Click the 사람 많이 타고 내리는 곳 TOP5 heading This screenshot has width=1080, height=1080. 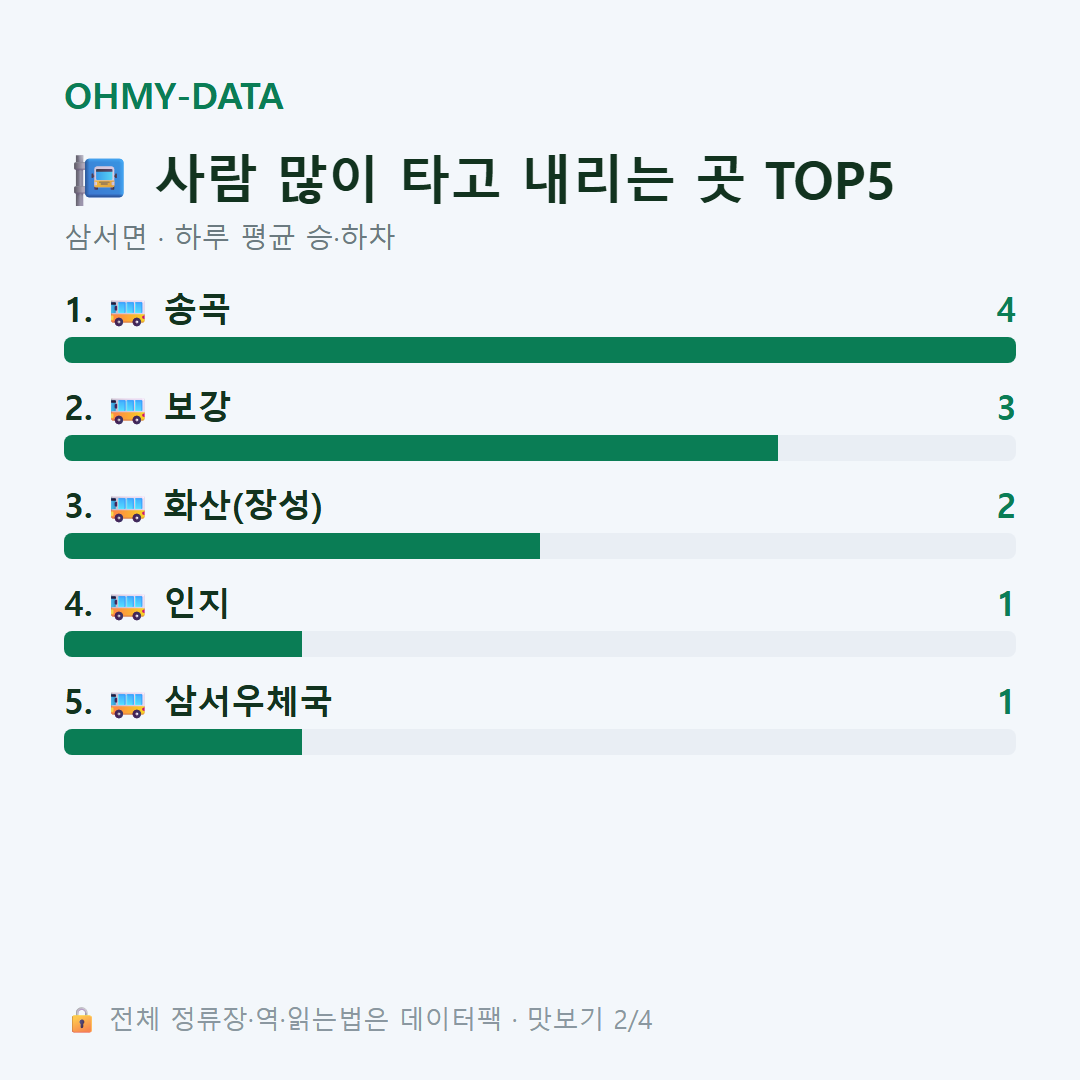(525, 180)
